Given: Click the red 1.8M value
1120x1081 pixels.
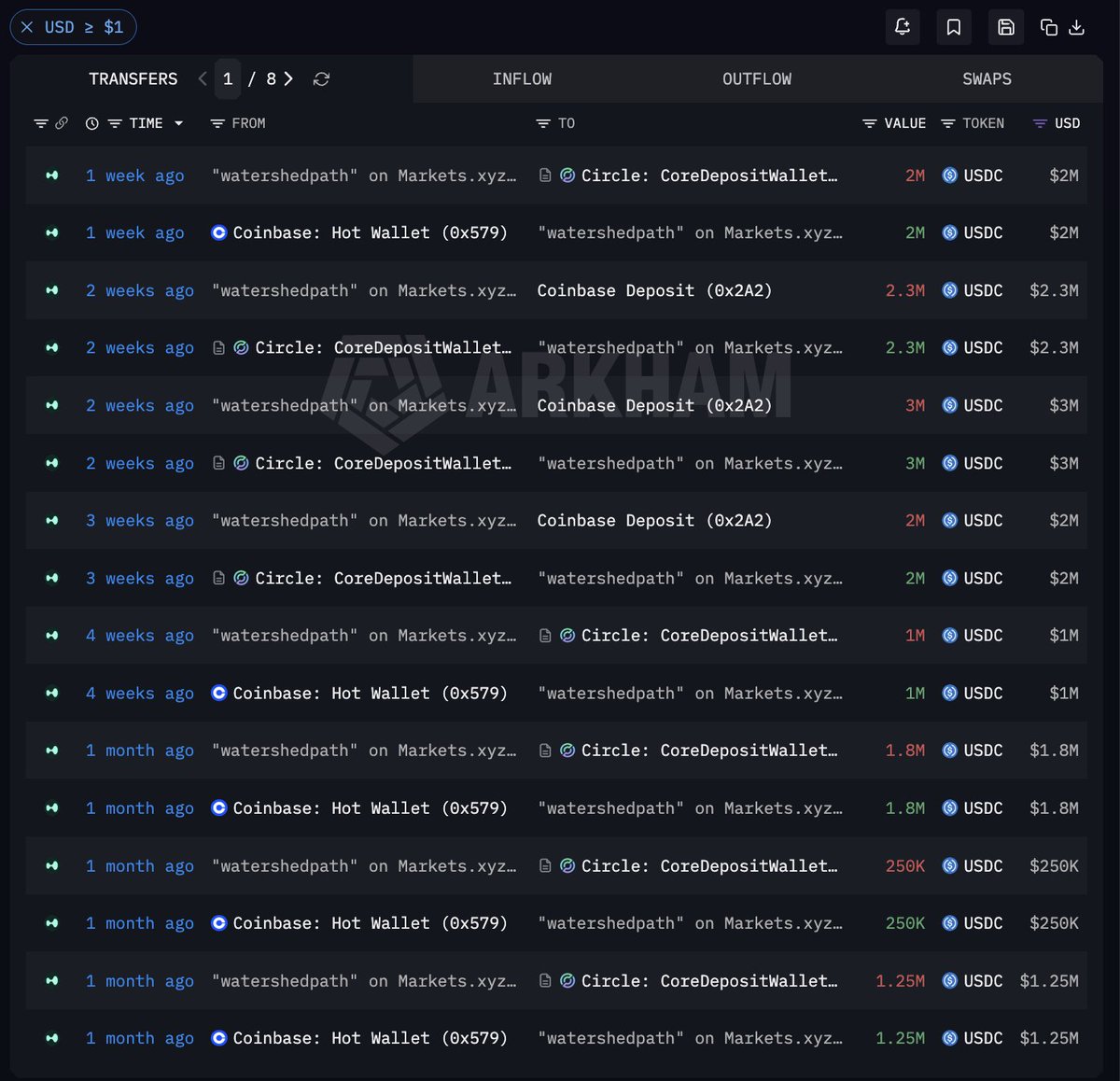Looking at the screenshot, I should [x=905, y=751].
